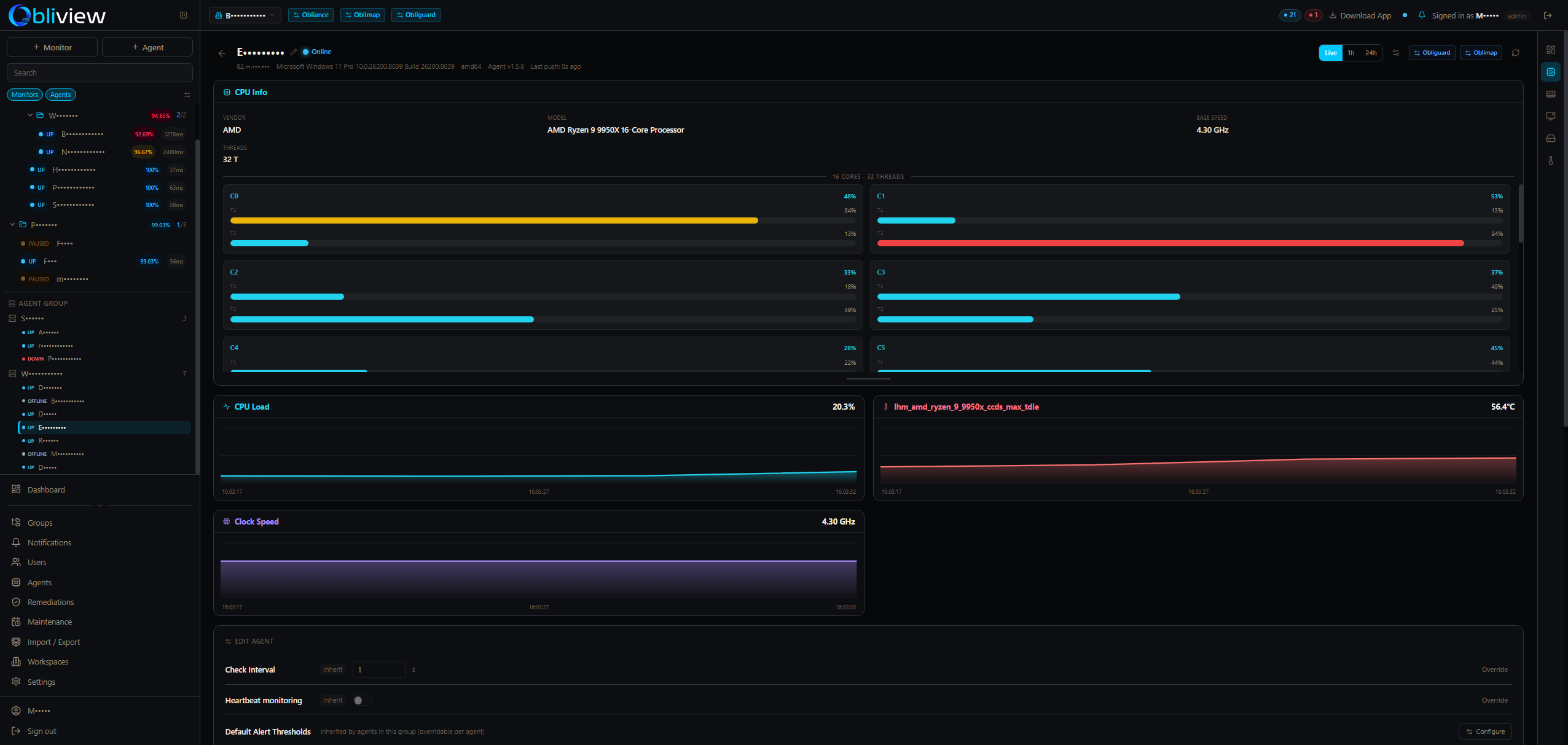Open the Temperature panel via thermometer icon
The width and height of the screenshot is (1568, 745).
(1551, 160)
